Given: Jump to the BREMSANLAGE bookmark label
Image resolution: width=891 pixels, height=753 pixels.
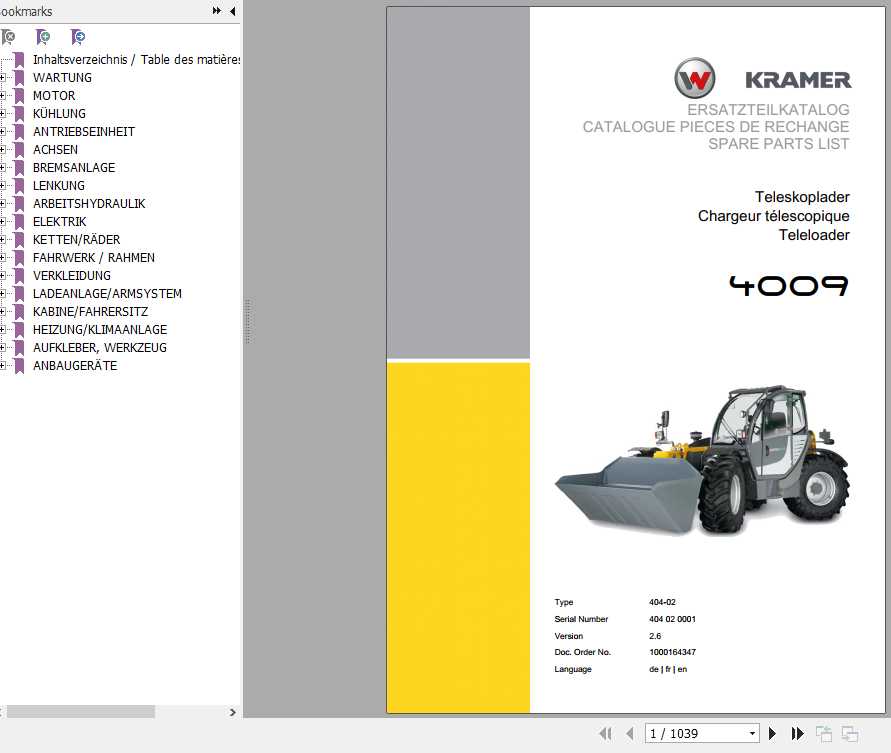Looking at the screenshot, I should (x=74, y=168).
